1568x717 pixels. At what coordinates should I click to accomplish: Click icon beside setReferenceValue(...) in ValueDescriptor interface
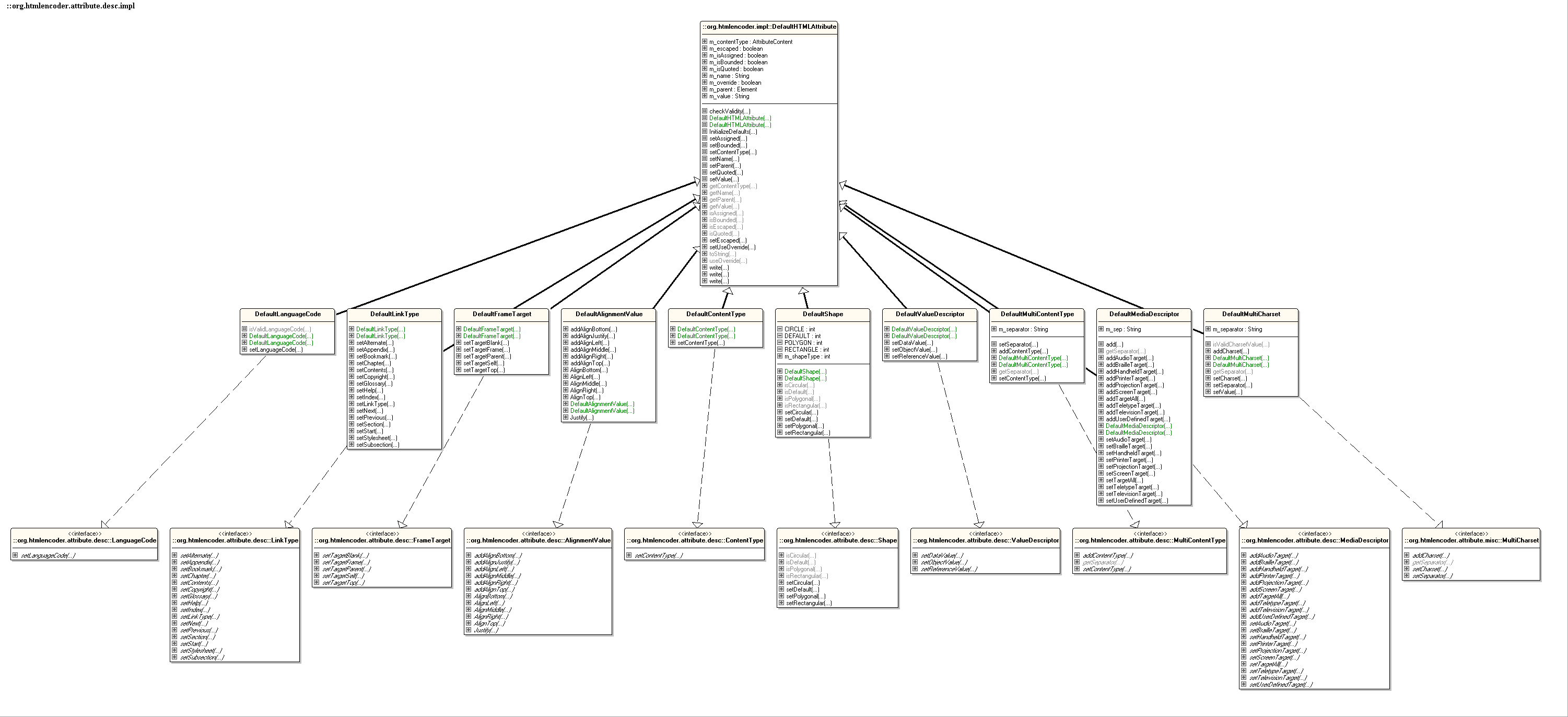[x=915, y=569]
